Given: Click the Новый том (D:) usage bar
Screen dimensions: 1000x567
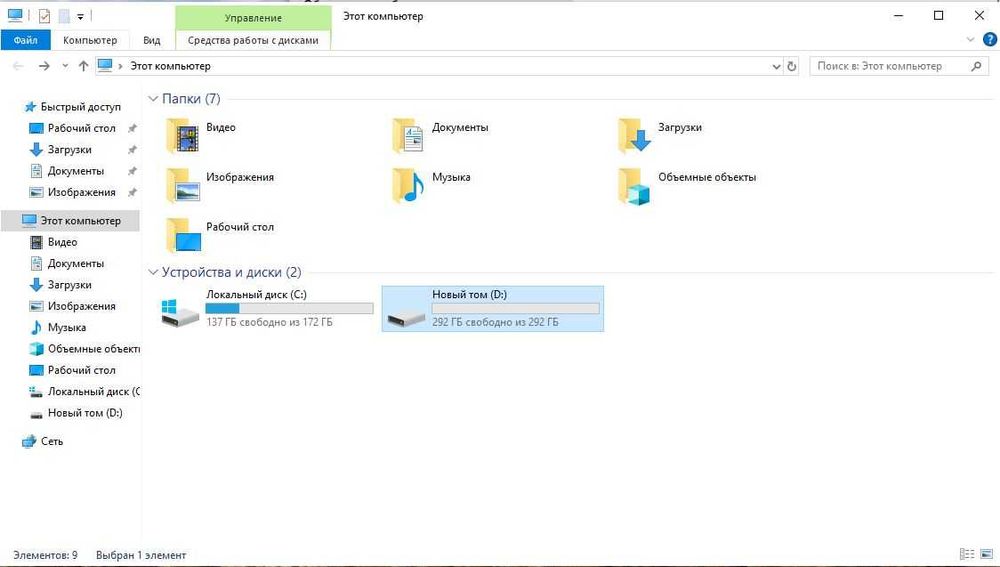Looking at the screenshot, I should tap(516, 309).
